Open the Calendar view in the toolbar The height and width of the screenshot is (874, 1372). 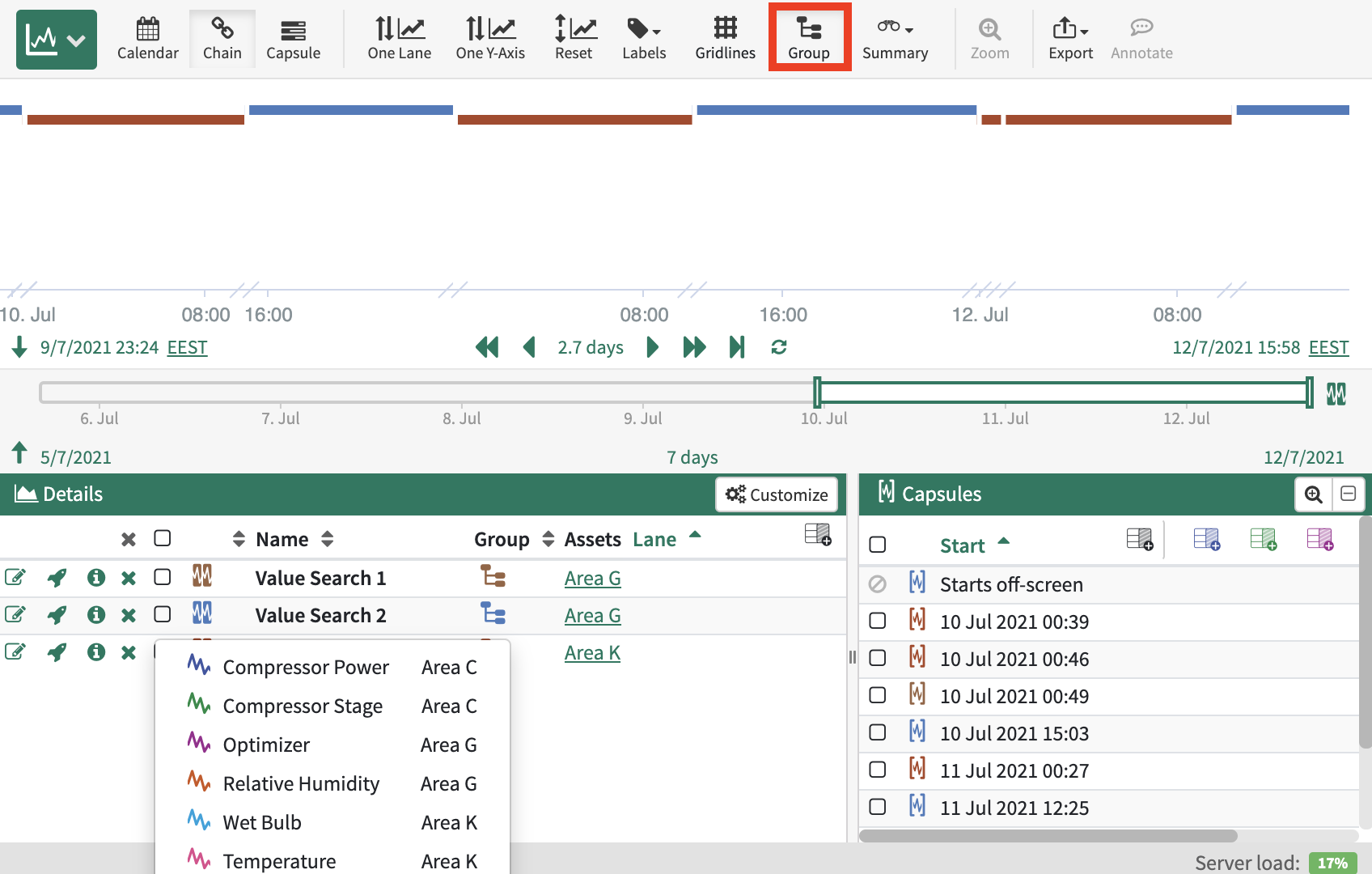pos(147,39)
